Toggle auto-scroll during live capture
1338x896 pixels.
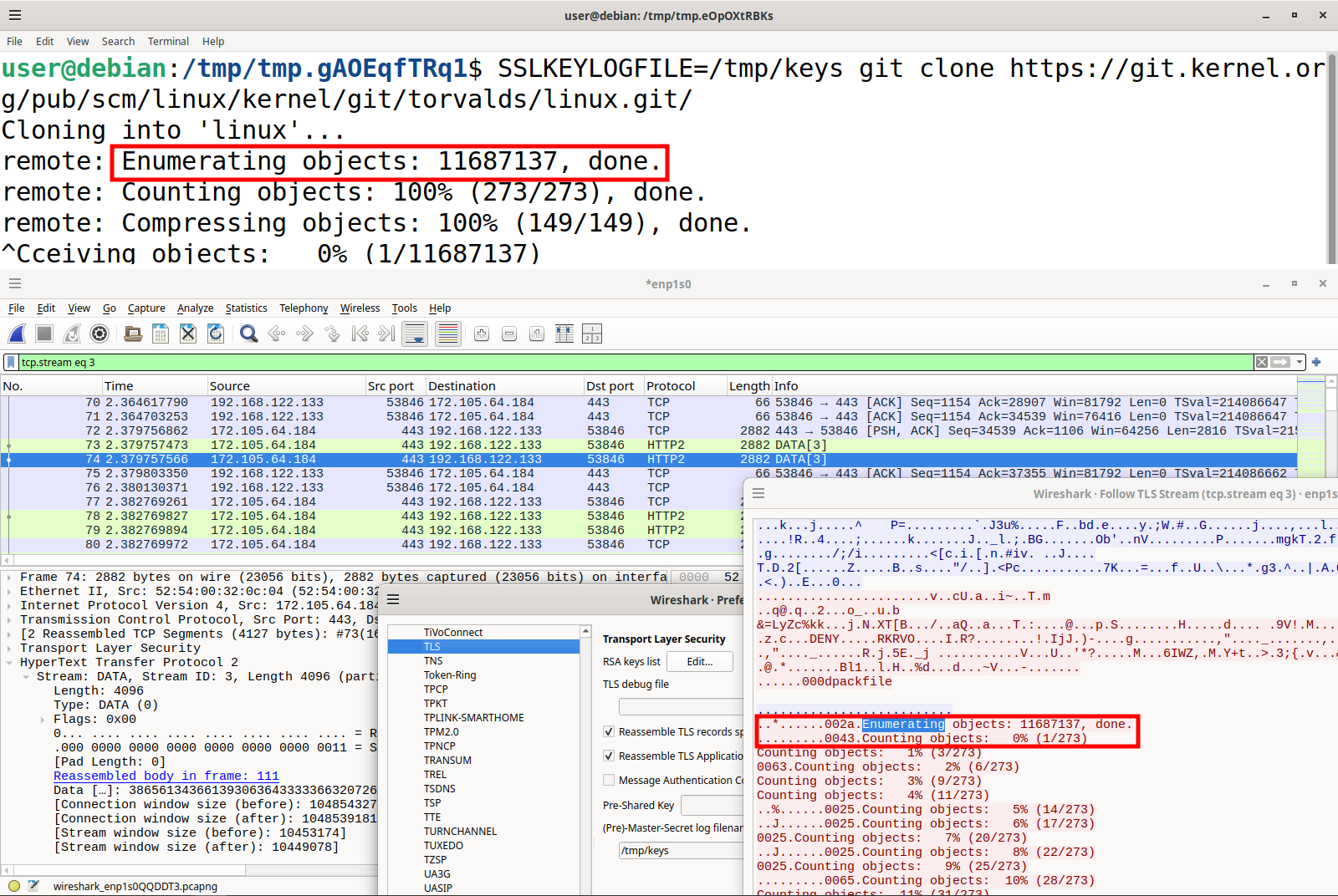coord(415,334)
